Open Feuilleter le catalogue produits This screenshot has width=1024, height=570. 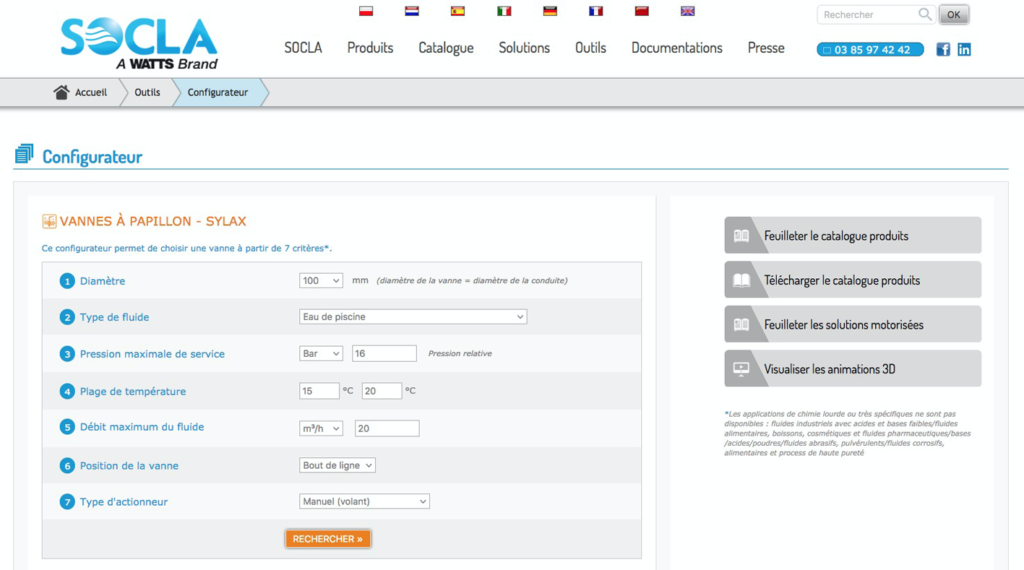coord(852,235)
